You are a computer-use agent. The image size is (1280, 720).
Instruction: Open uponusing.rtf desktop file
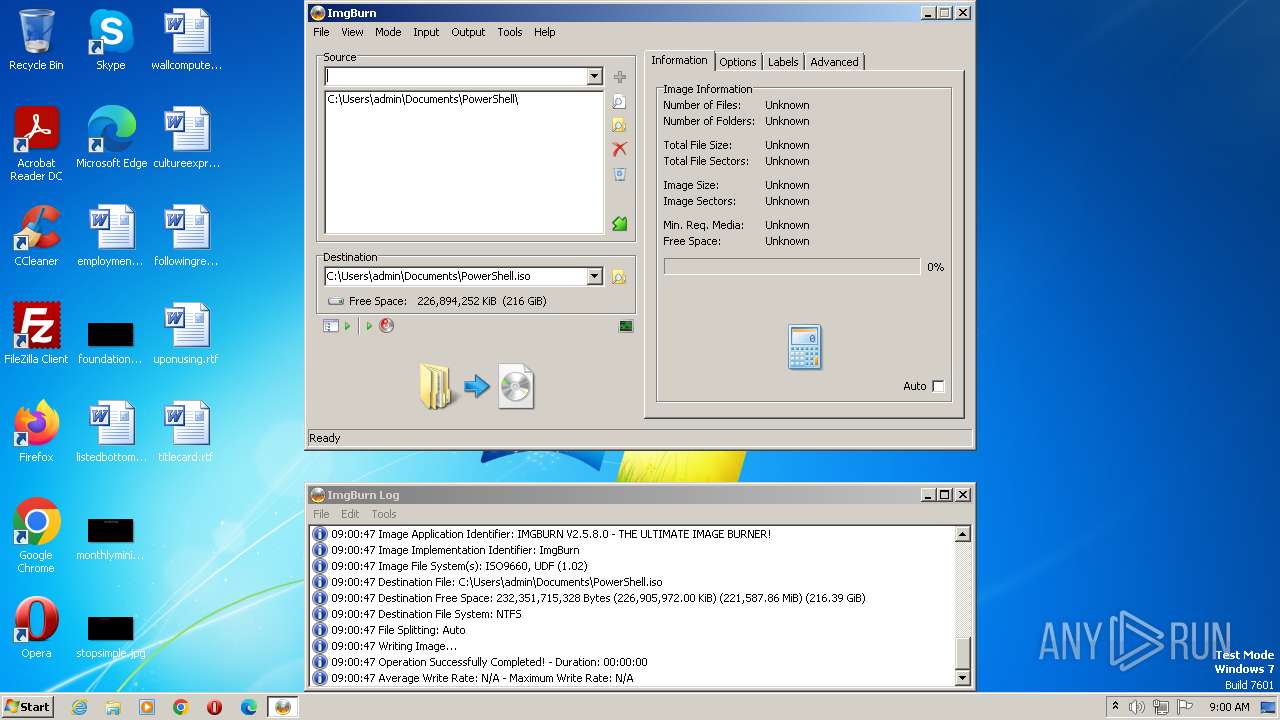coord(186,334)
